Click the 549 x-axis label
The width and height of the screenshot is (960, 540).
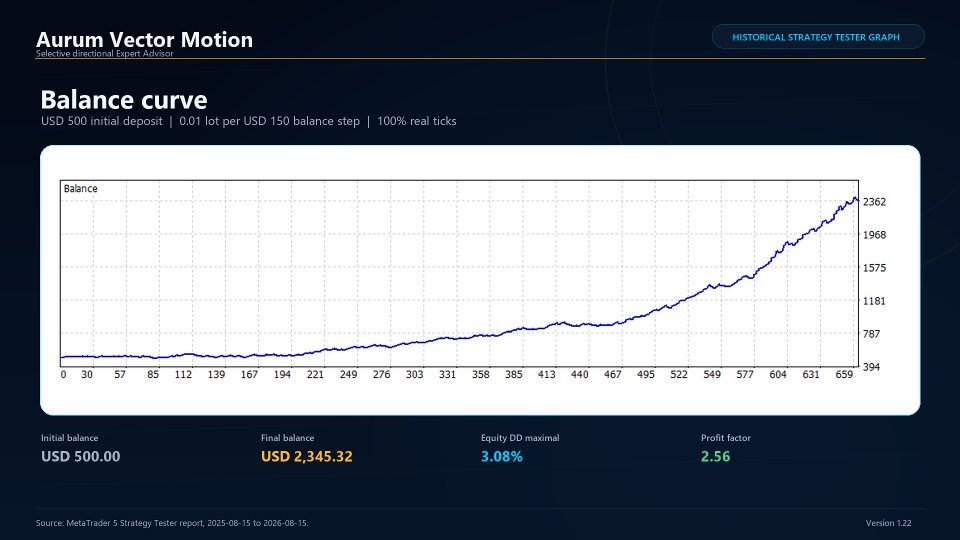click(712, 375)
